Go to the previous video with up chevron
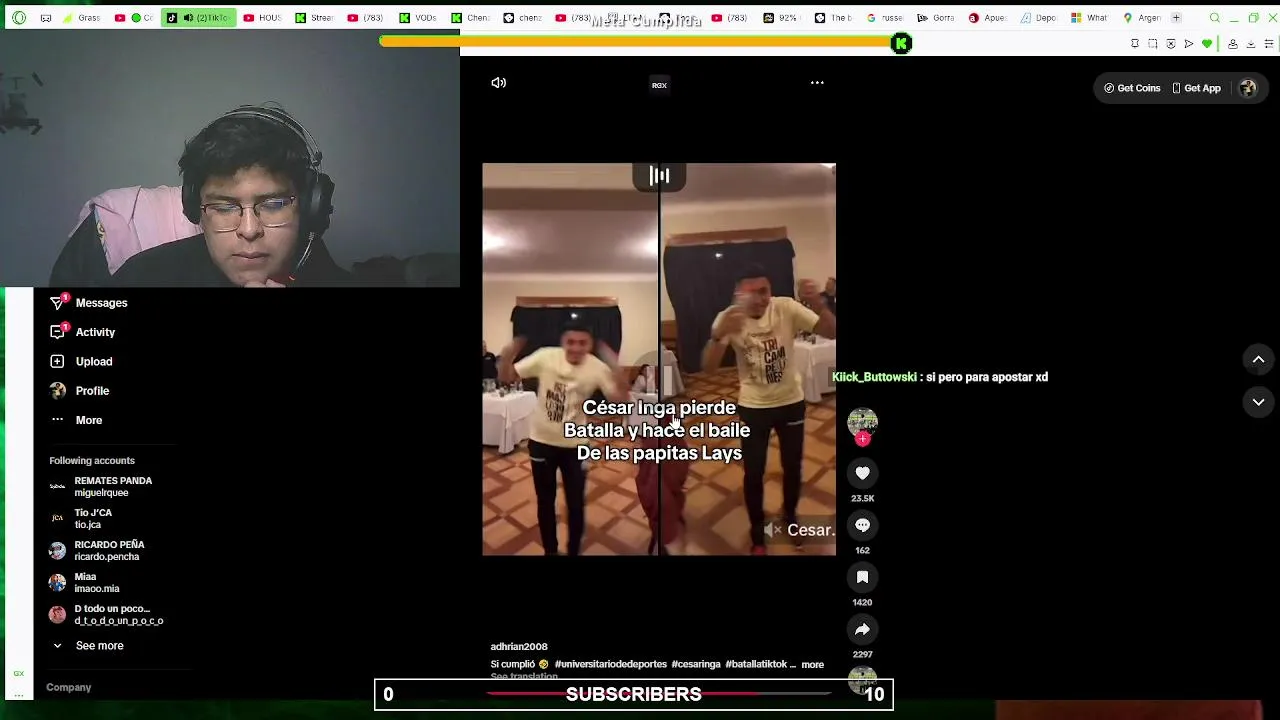Image resolution: width=1280 pixels, height=720 pixels. pos(1258,360)
